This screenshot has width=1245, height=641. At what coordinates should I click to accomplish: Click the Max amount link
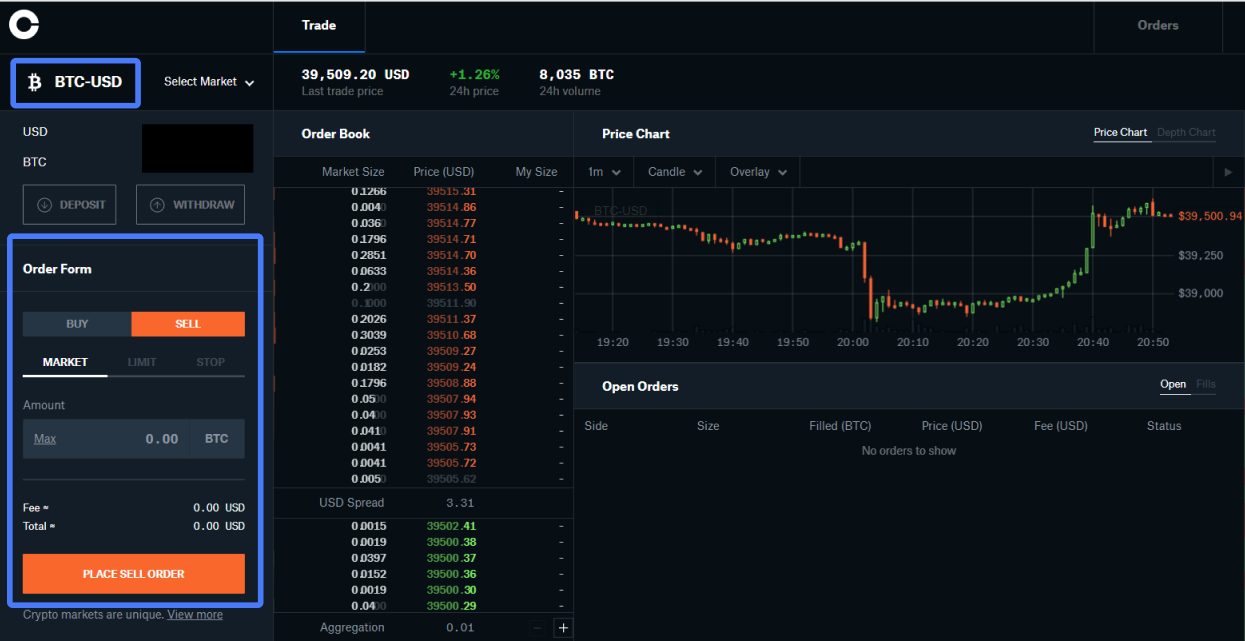pos(45,439)
